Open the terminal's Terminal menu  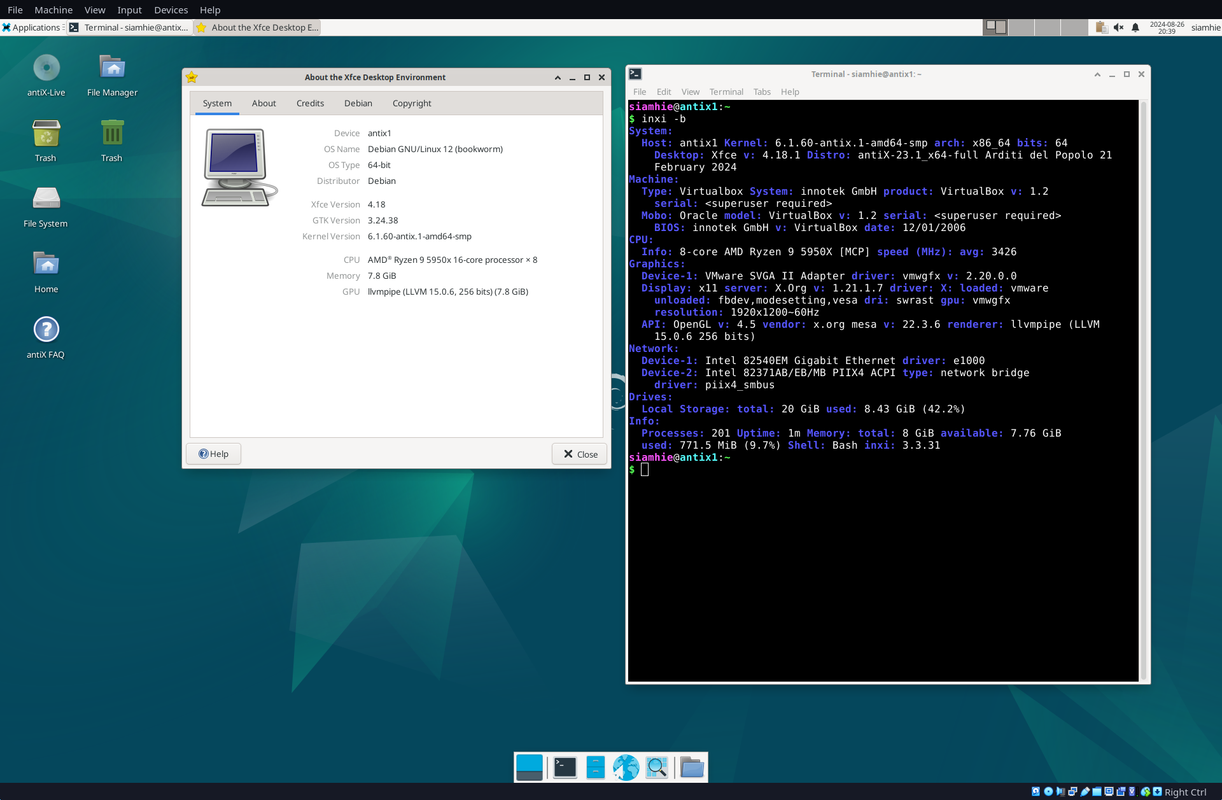point(726,92)
